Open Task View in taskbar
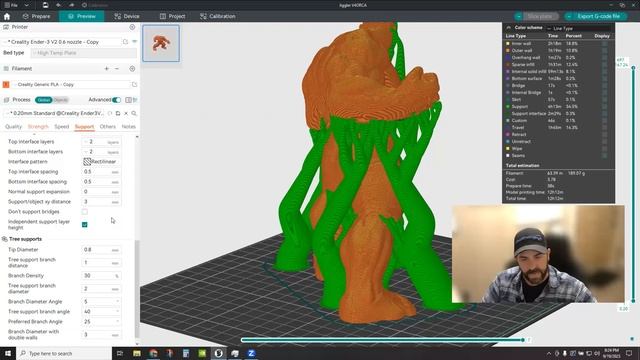The width and height of the screenshot is (640, 360). click(x=120, y=353)
